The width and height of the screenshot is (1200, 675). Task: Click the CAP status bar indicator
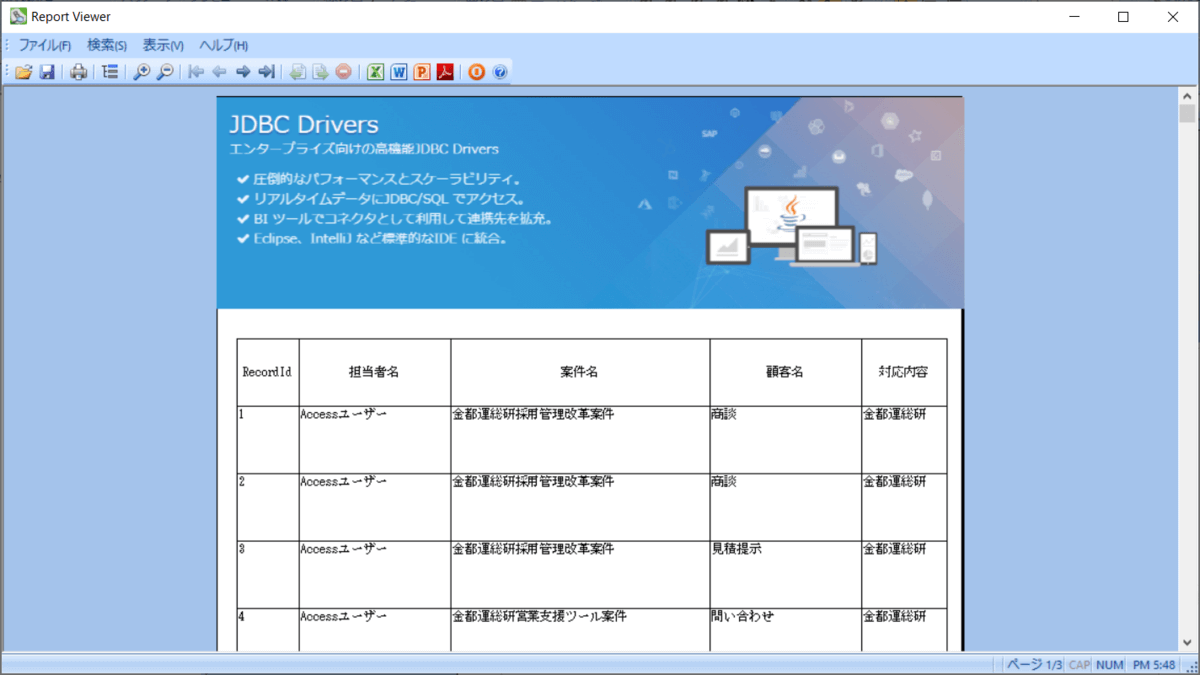1079,664
